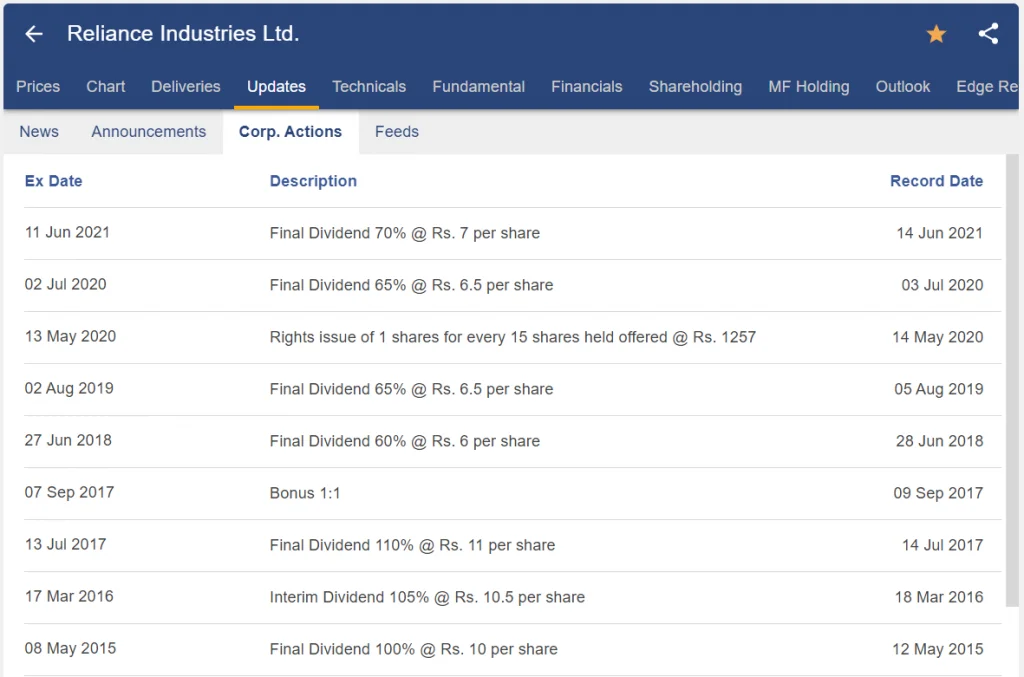Viewport: 1024px width, 677px height.
Task: Select the 17 Mar 2016 ex date
Action: (x=69, y=596)
